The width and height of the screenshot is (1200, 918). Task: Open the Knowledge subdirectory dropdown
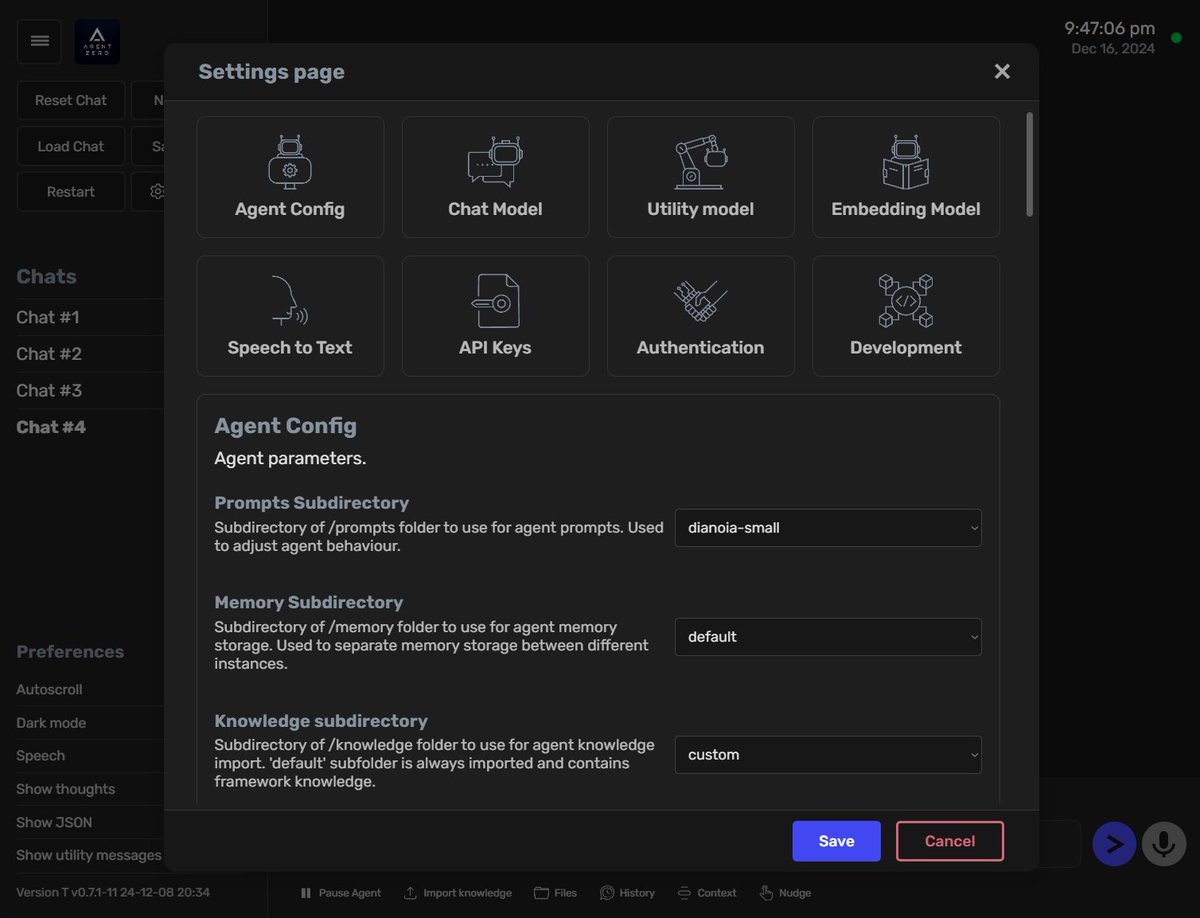click(x=827, y=754)
